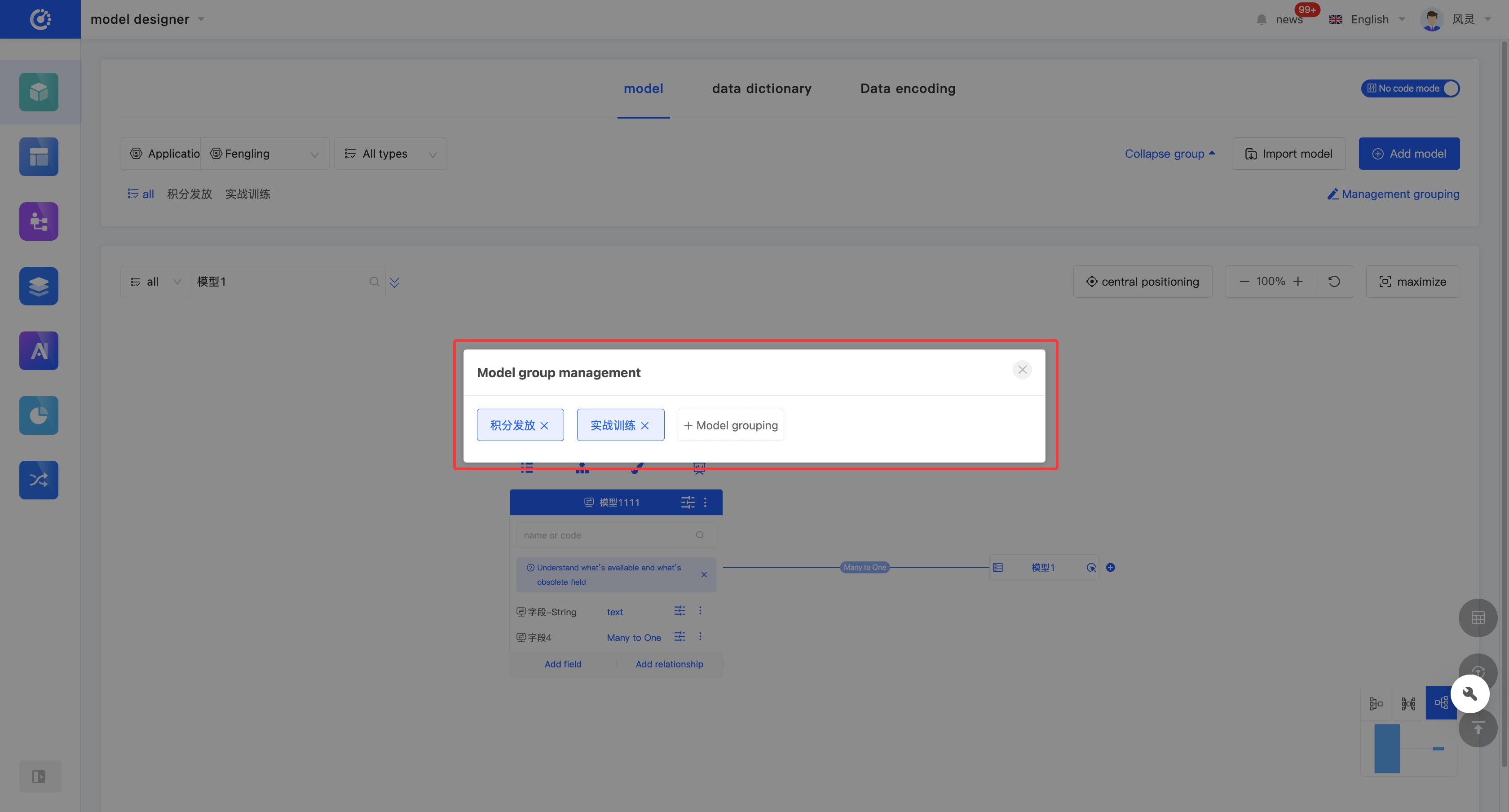Click the reset zoom refresh icon
This screenshot has width=1509, height=812.
click(1334, 282)
